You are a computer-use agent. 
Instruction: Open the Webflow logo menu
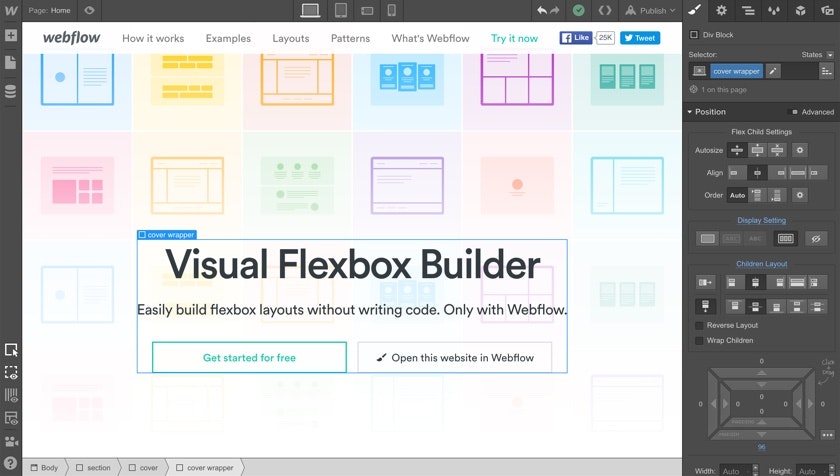(x=11, y=10)
